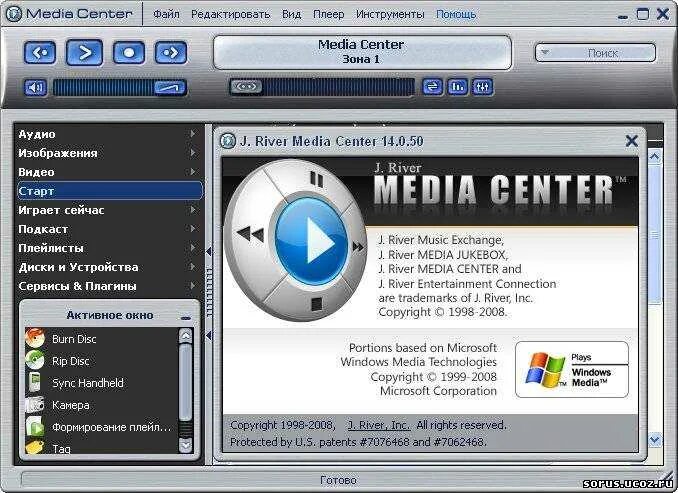Expand the Подкаст arrow

point(193,229)
